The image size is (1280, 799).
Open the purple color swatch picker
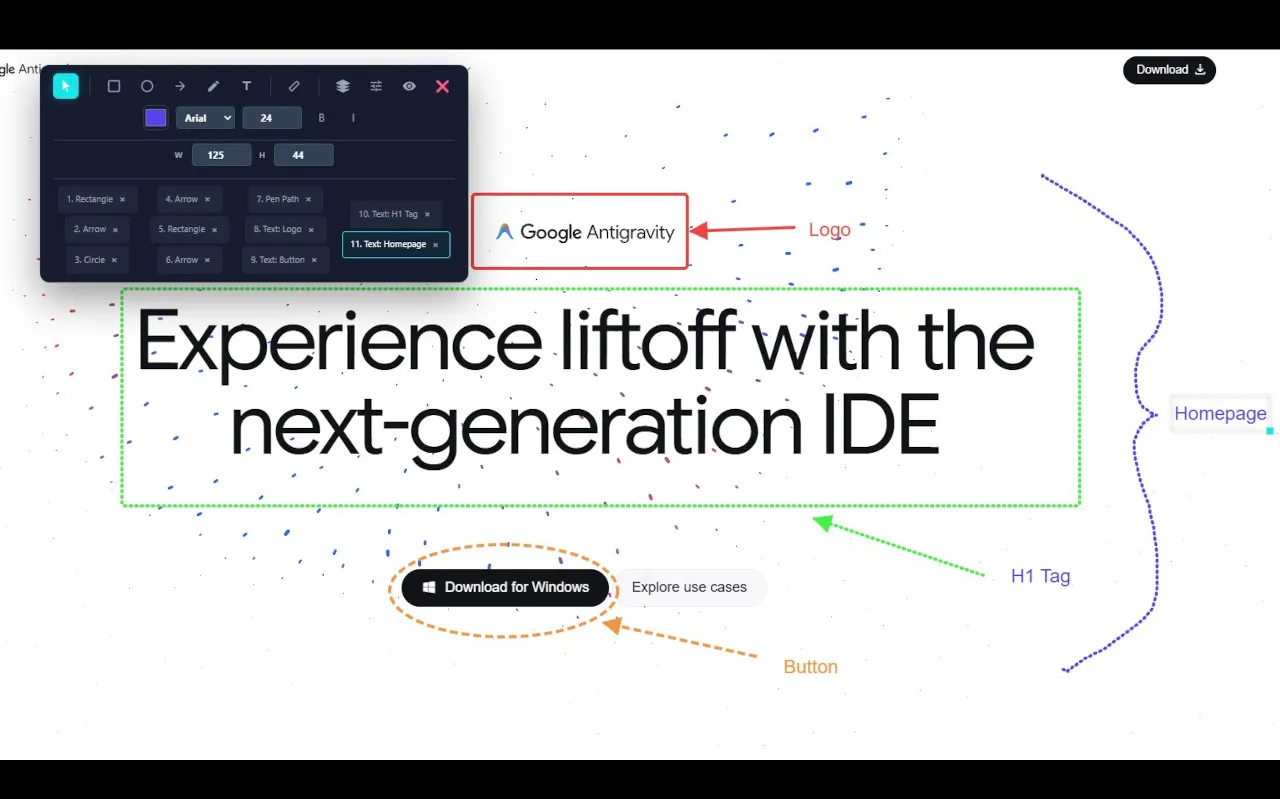click(156, 118)
